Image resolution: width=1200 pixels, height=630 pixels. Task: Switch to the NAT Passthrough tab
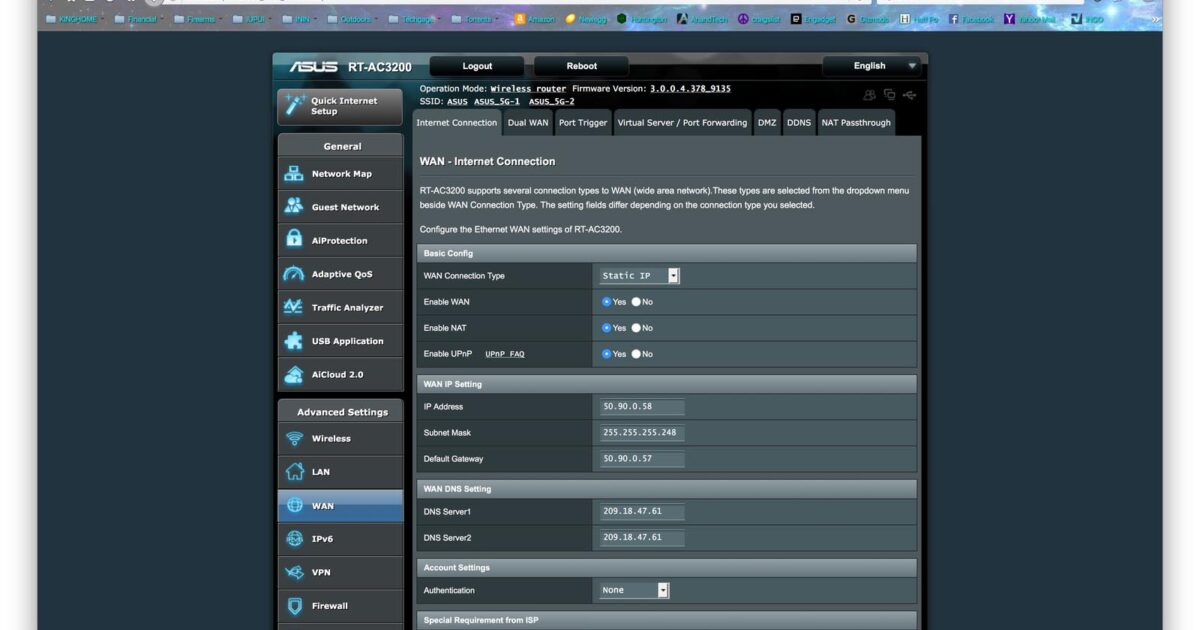click(x=856, y=123)
